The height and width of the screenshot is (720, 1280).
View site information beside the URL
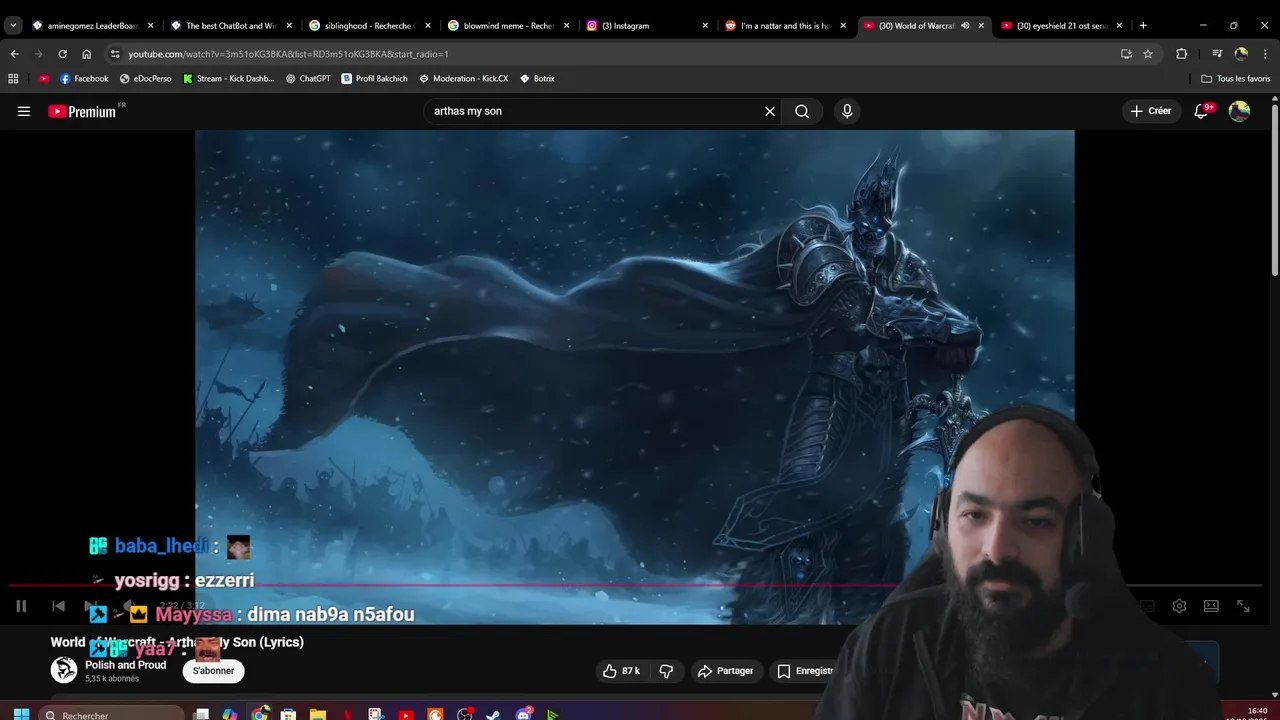[115, 54]
